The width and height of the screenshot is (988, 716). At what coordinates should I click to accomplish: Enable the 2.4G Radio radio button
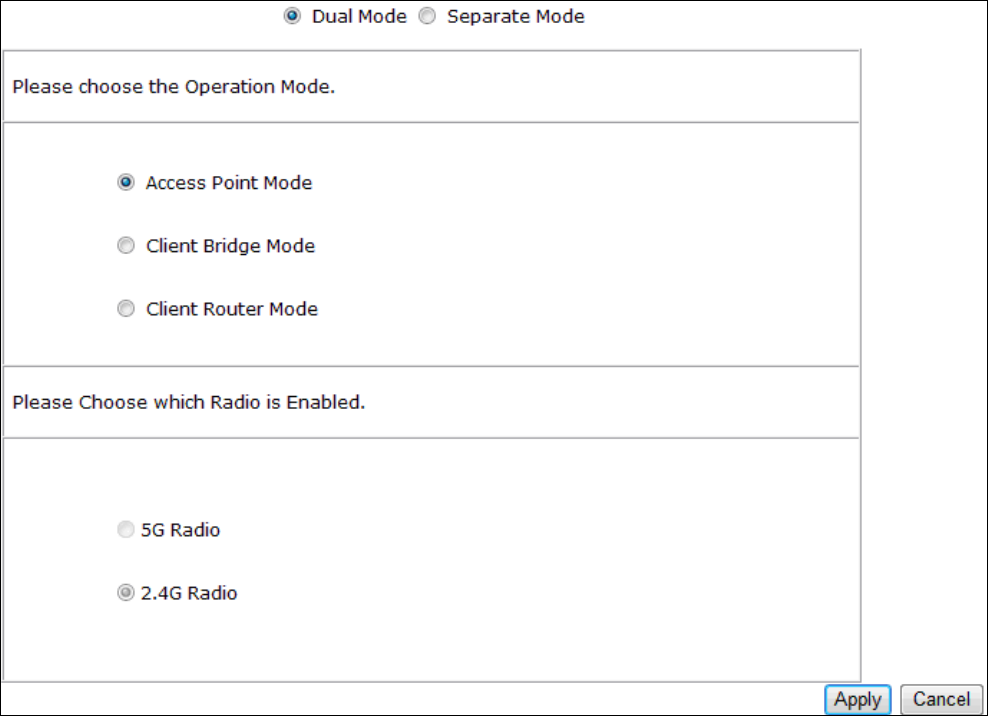tap(126, 593)
